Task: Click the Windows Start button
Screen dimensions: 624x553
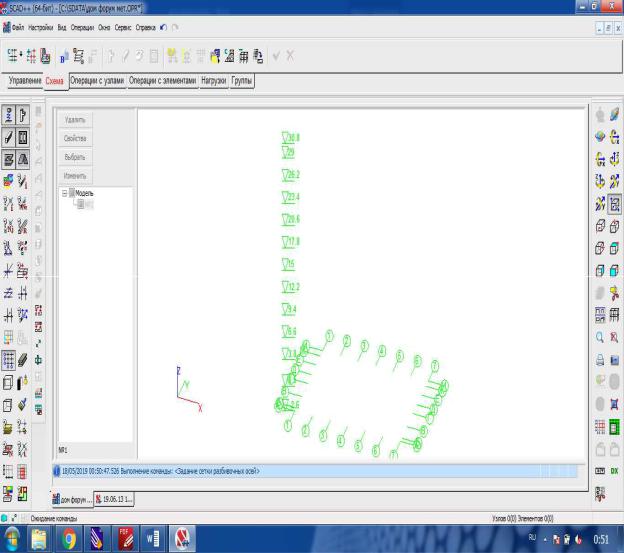Action: coord(12,539)
